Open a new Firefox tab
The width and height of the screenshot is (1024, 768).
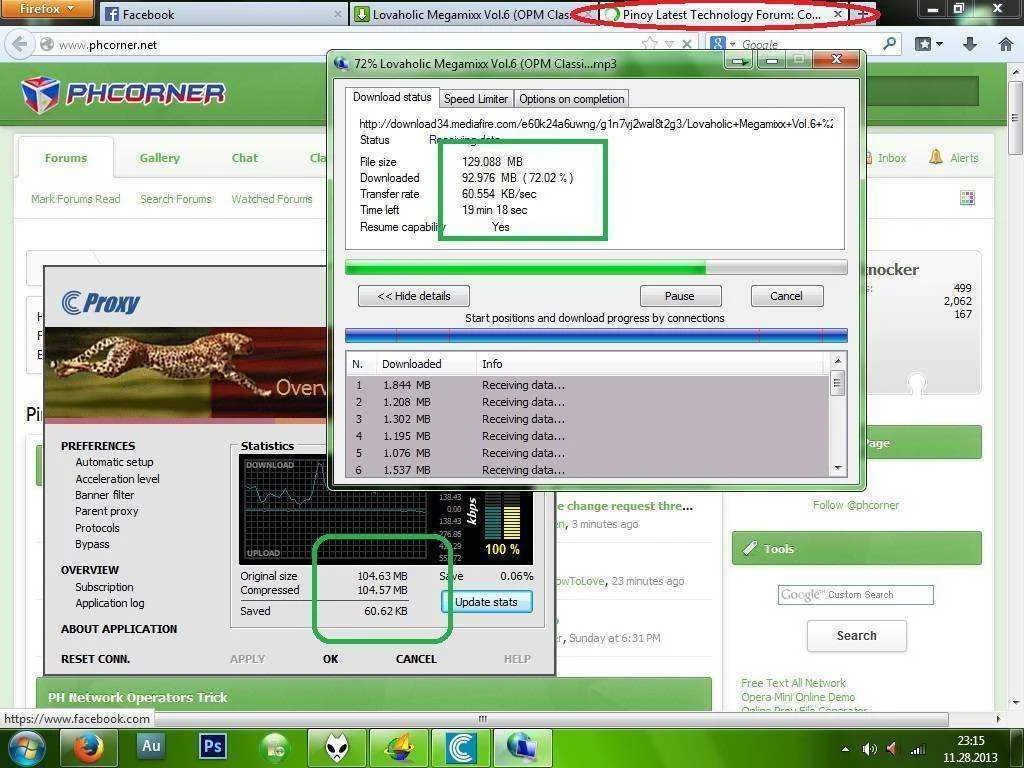[863, 14]
